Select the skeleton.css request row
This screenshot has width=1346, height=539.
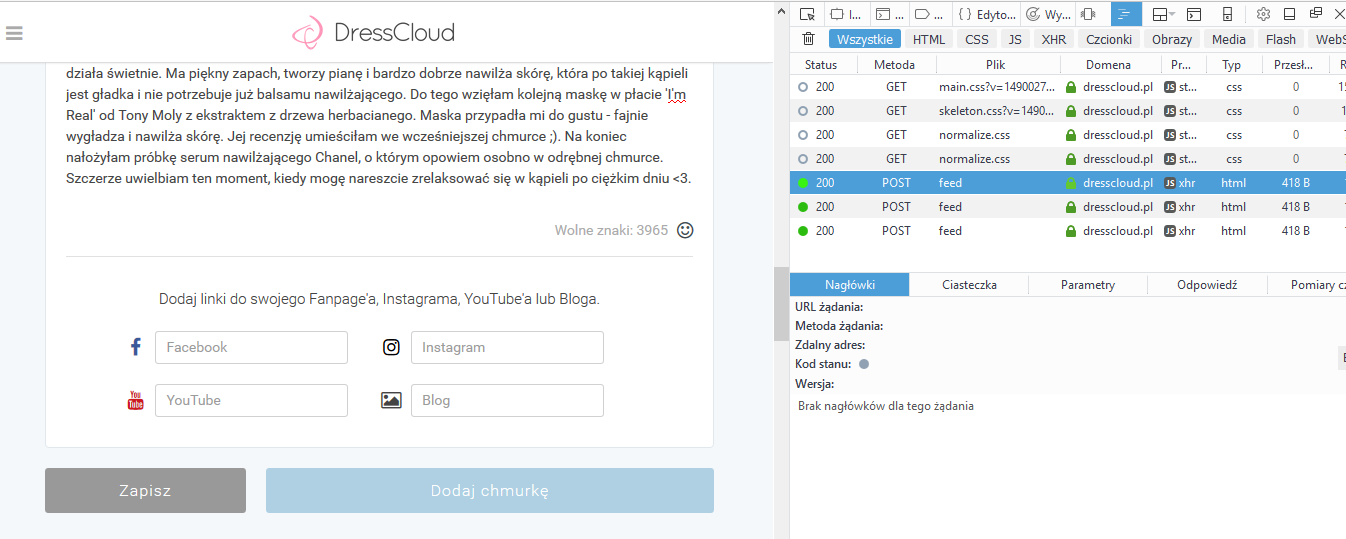(x=1068, y=111)
